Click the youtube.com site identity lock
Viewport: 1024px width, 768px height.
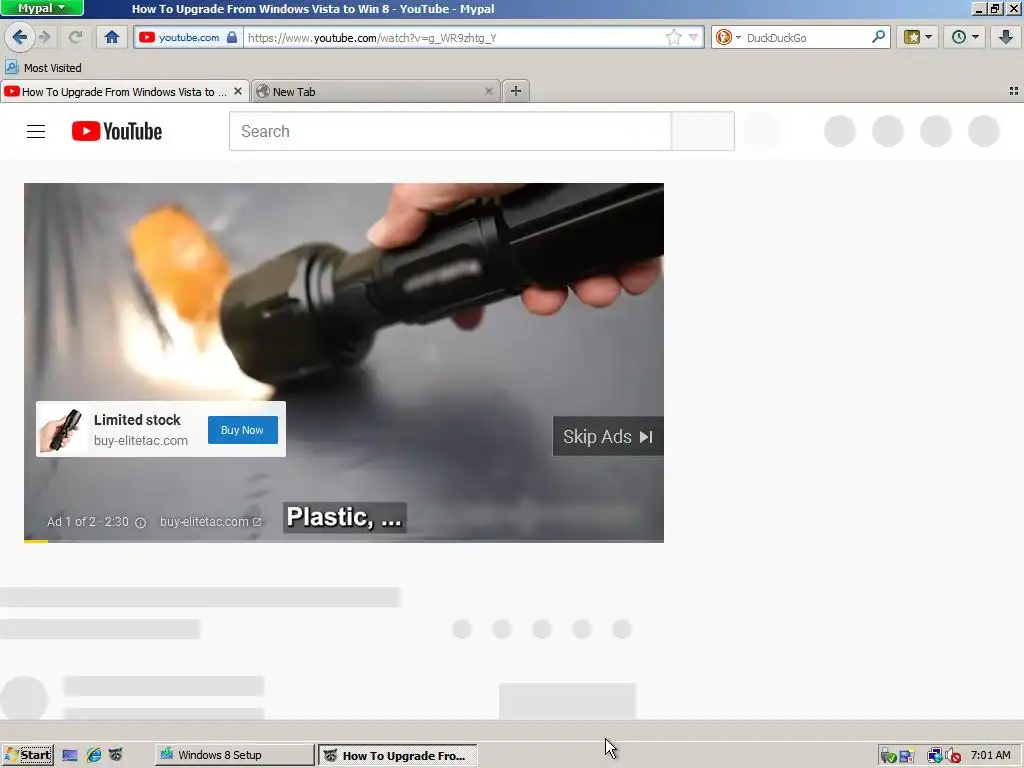click(232, 37)
